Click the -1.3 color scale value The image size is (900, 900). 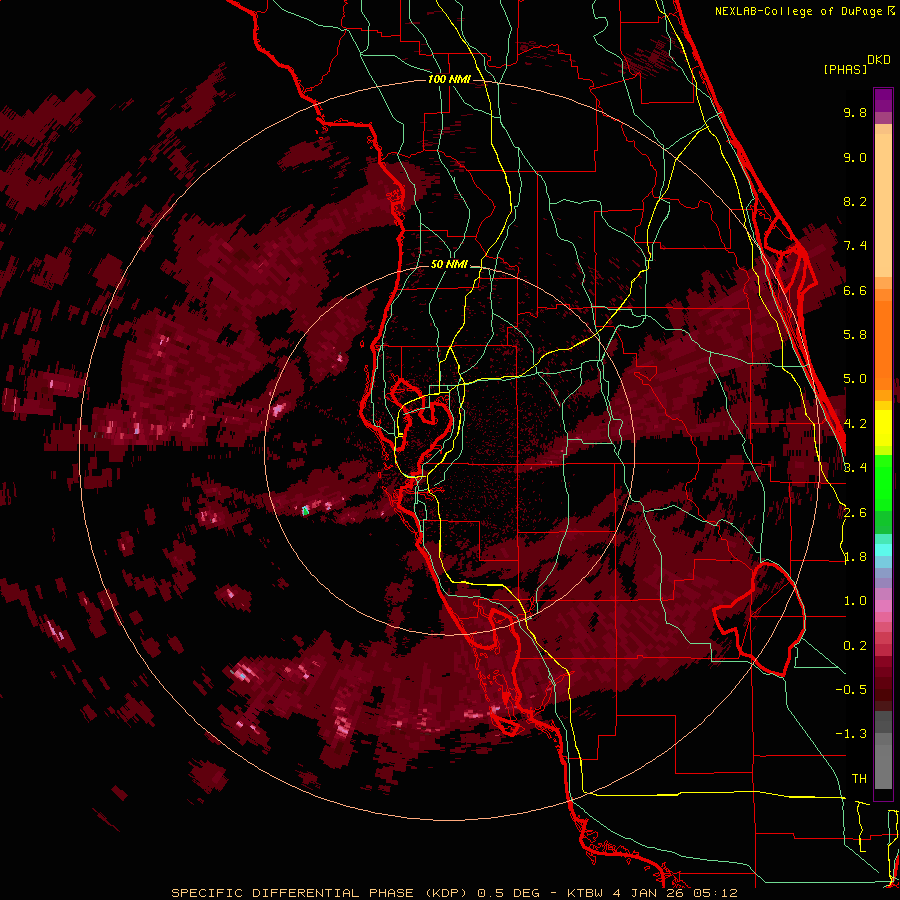click(x=851, y=734)
